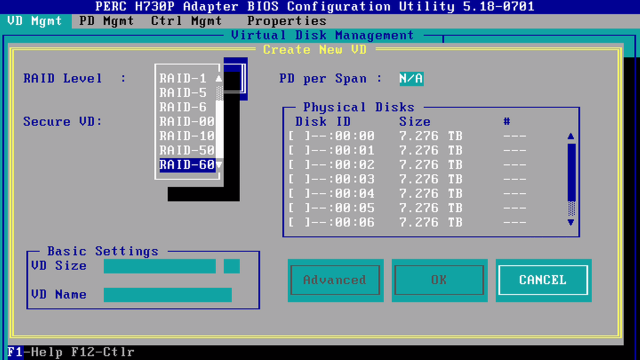The image size is (640, 360).
Task: Click the F12-Ctlr footer hint
Action: point(102,352)
